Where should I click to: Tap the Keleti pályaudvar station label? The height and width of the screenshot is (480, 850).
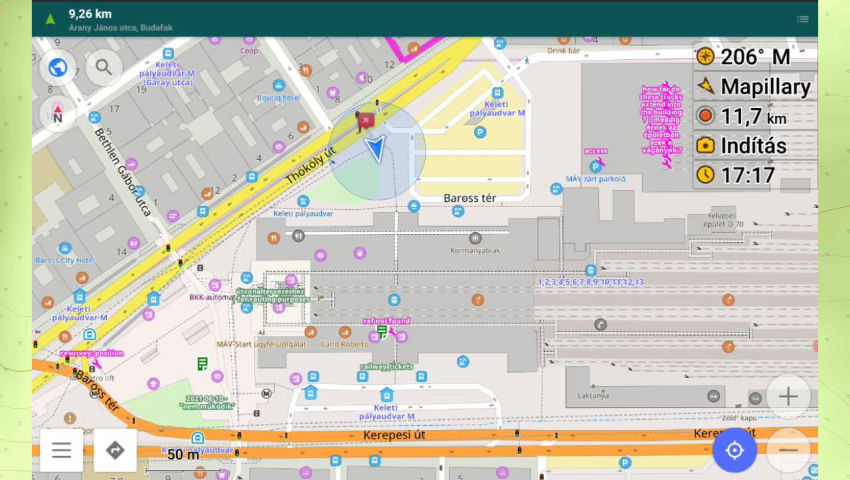click(x=303, y=214)
